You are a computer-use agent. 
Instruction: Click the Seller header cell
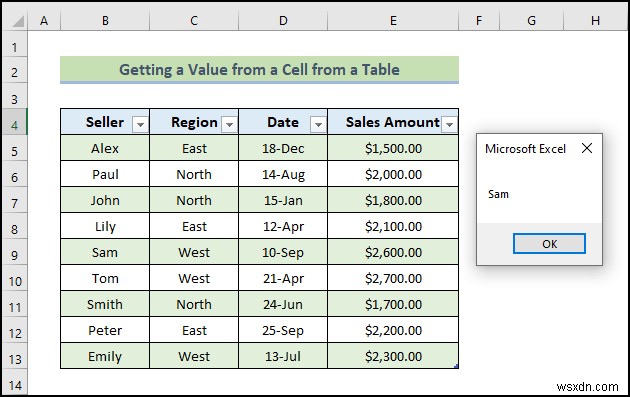[105, 122]
